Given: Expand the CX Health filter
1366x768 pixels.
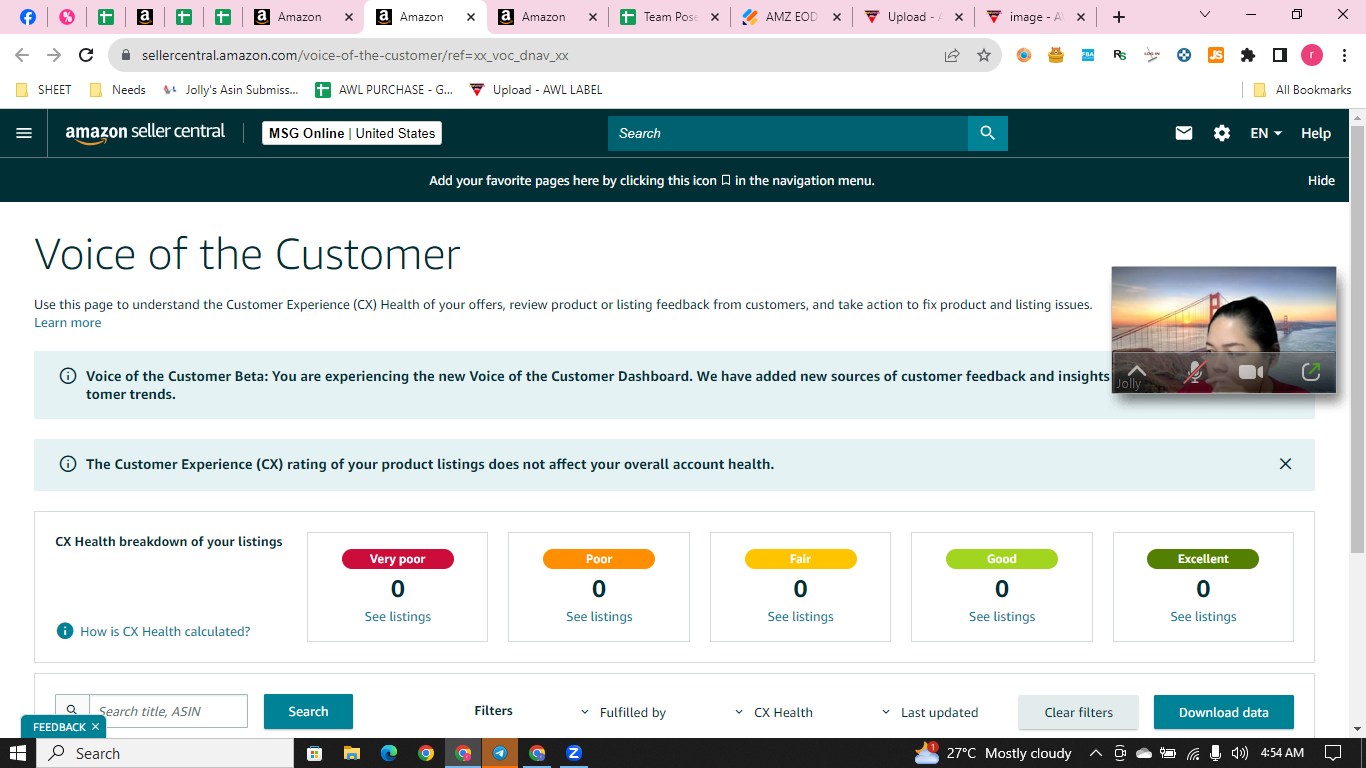Looking at the screenshot, I should [773, 712].
